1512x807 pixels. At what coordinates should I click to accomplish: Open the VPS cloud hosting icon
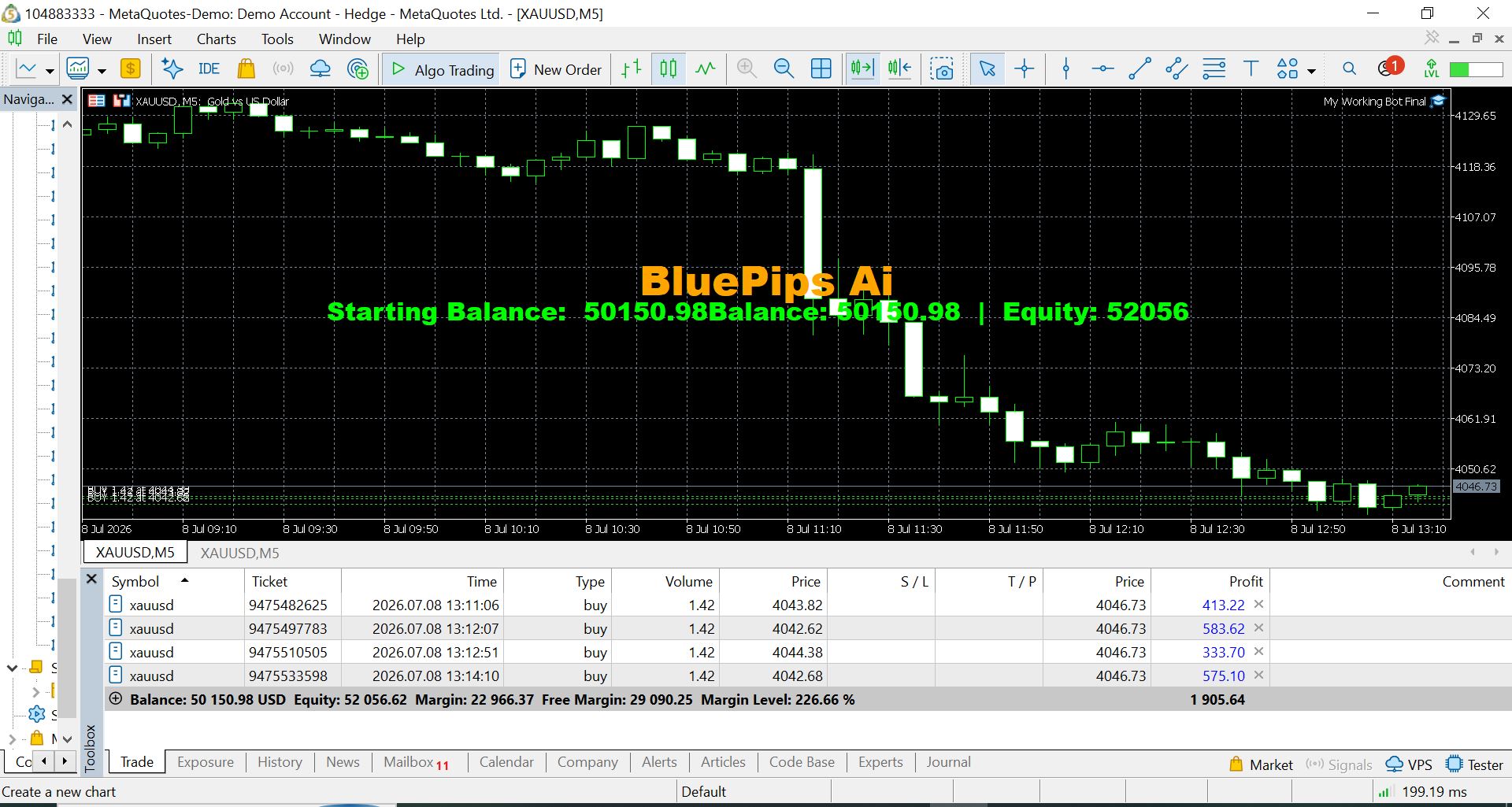click(x=321, y=69)
